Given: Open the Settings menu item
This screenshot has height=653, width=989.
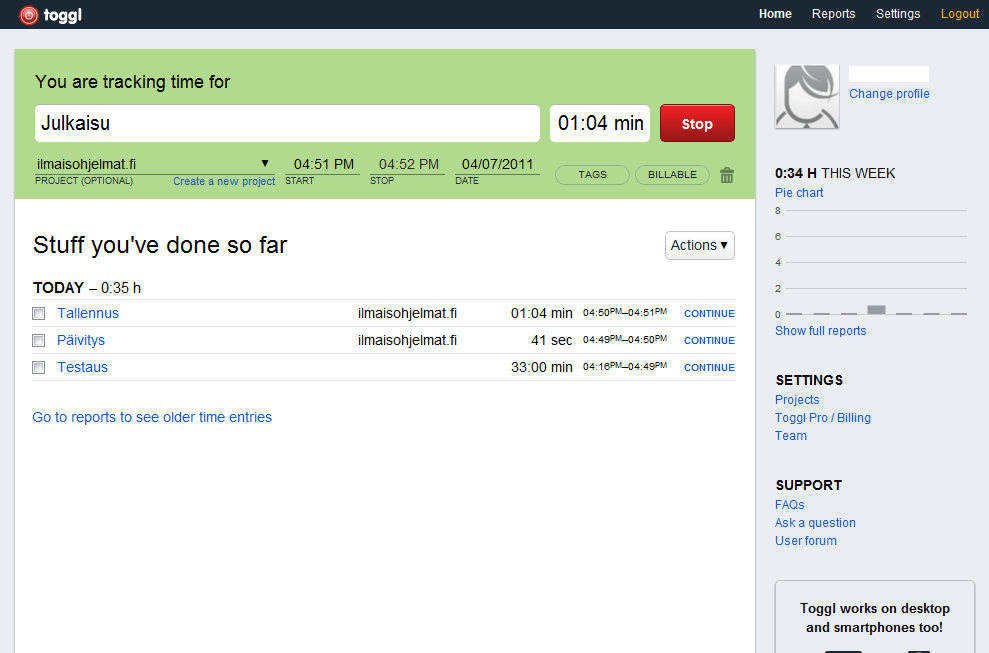Looking at the screenshot, I should [898, 14].
